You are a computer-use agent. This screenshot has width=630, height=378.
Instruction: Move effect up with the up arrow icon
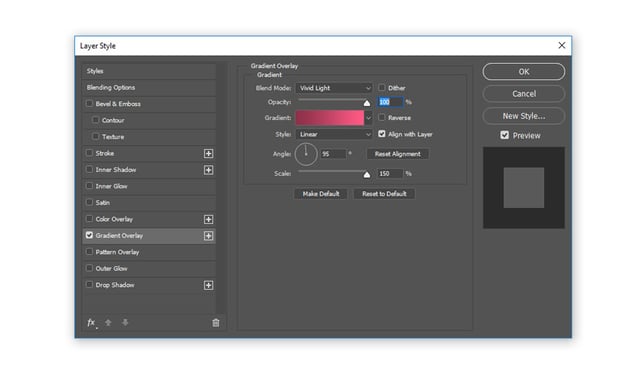click(108, 323)
